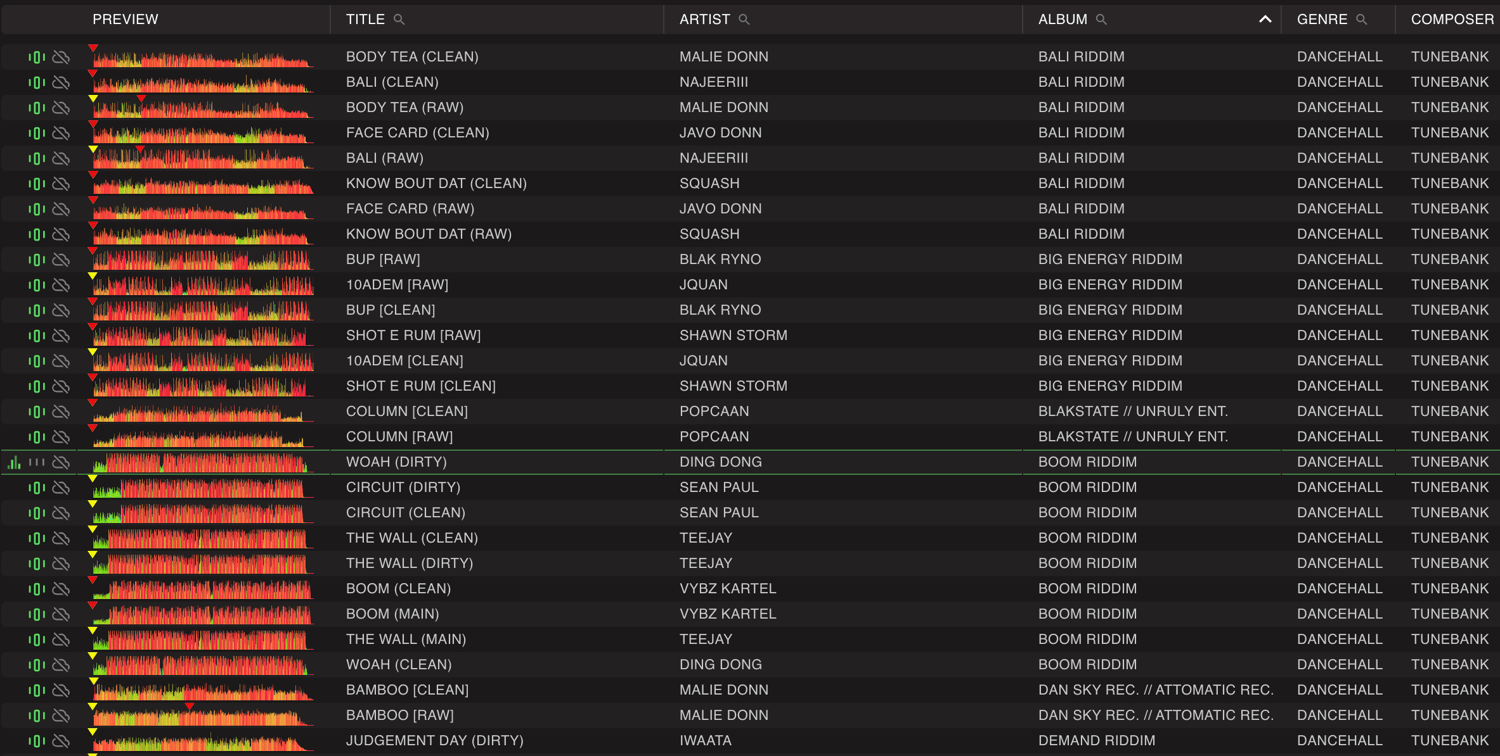This screenshot has width=1500, height=756.
Task: Select the DANCEHALL genre in the WOAH (CLEAN) row
Action: coord(1340,665)
